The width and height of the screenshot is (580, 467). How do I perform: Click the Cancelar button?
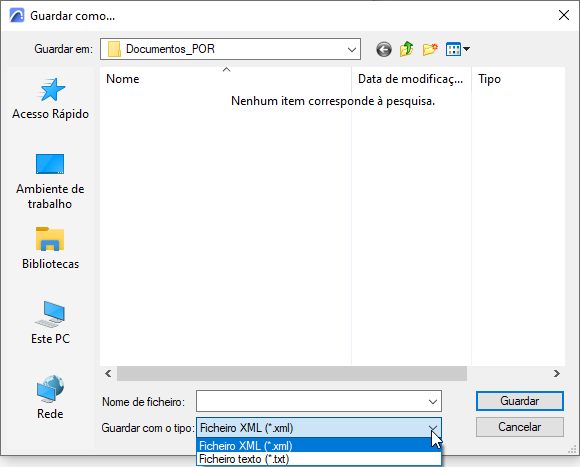[520, 427]
